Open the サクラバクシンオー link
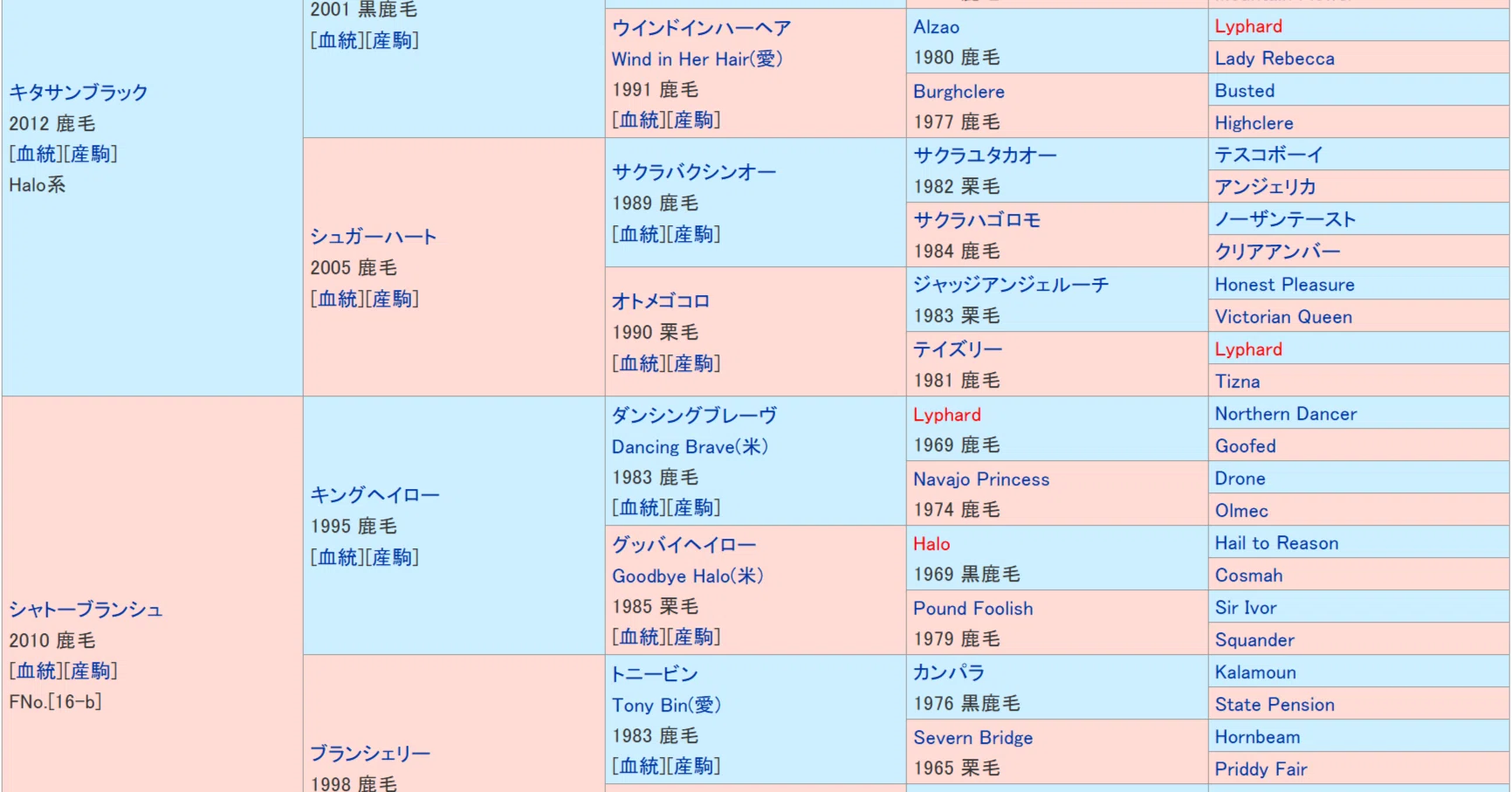Screen dimensions: 1512x792 694,172
